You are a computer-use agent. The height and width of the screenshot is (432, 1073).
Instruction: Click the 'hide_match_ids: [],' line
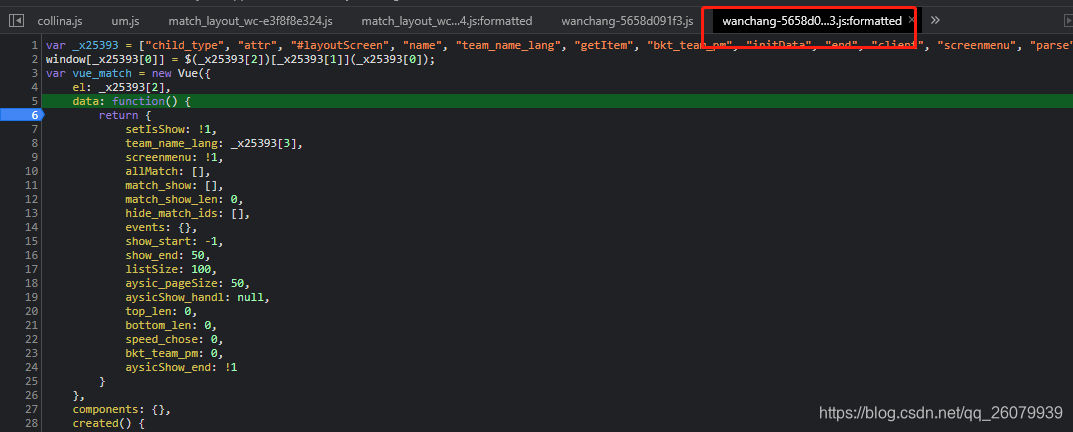tap(188, 214)
